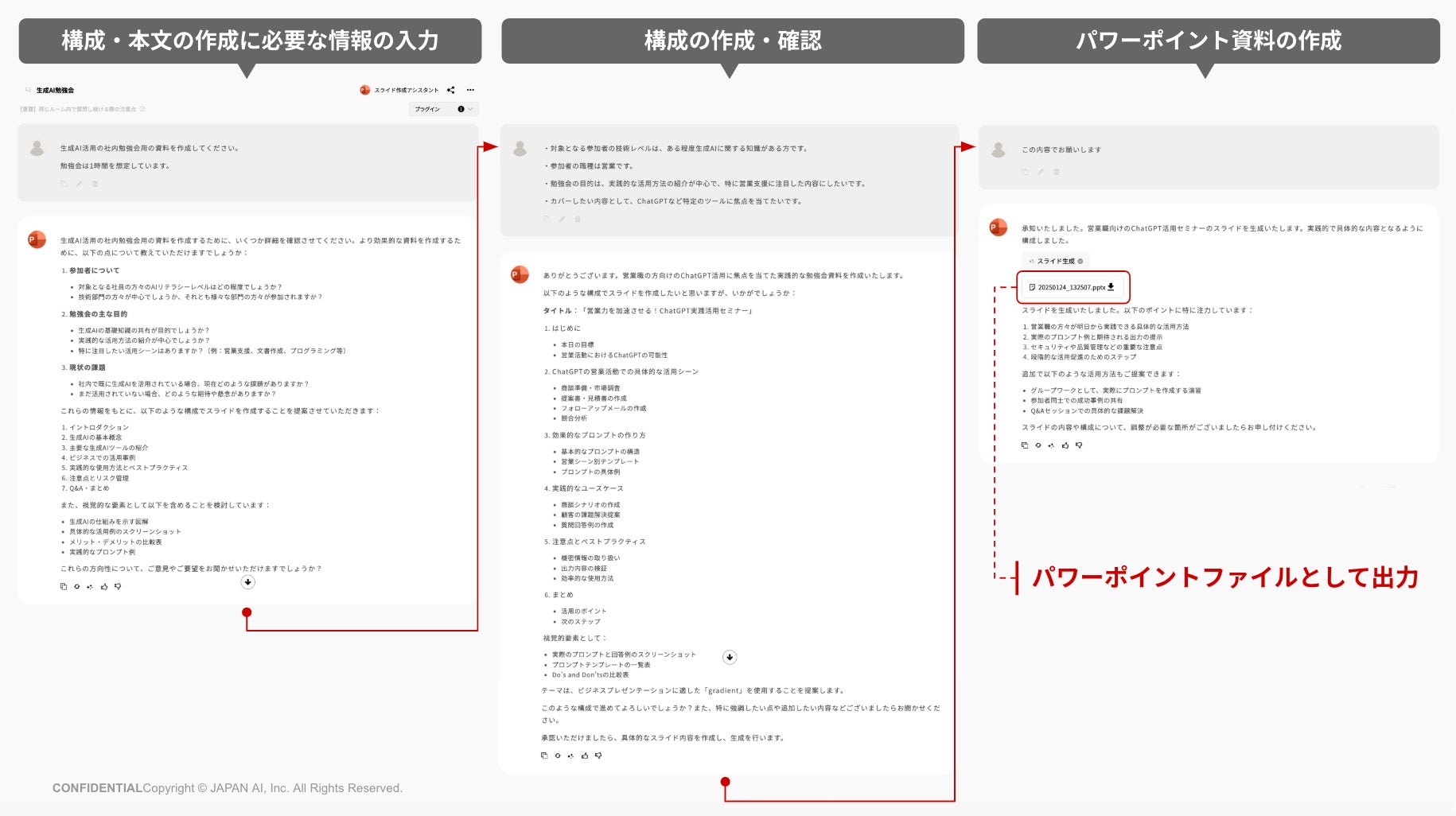The image size is (1456, 816).
Task: Regenerate the first assistant reply in left panel
Action: [77, 587]
